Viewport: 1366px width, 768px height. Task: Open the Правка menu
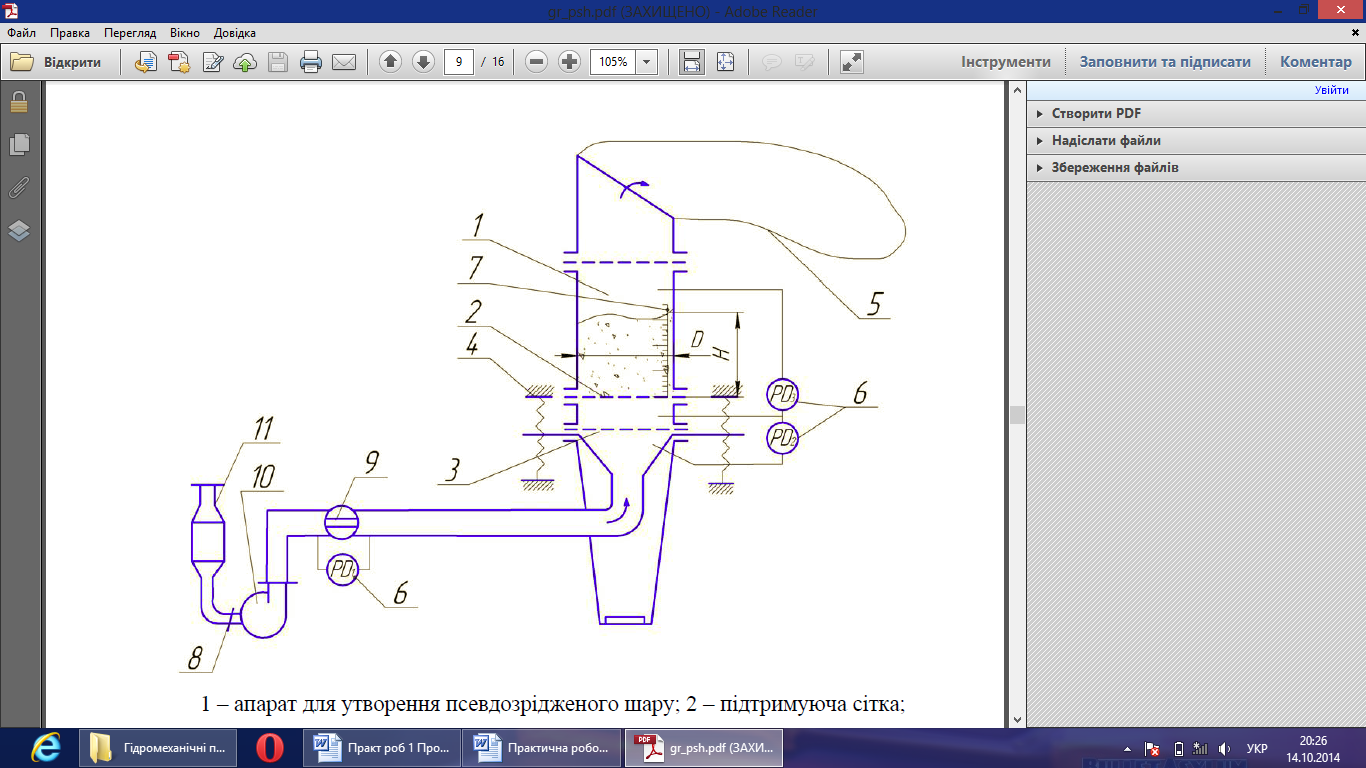(69, 33)
